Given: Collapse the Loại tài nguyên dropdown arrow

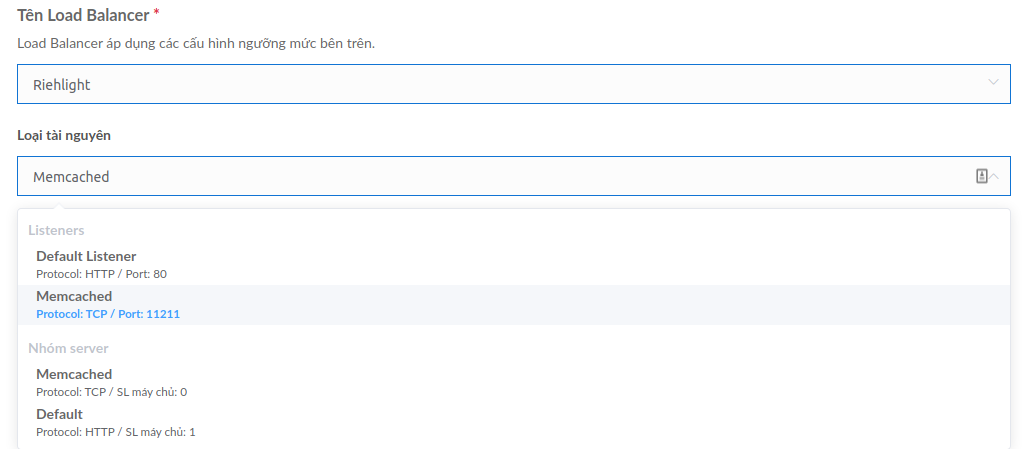Looking at the screenshot, I should (x=994, y=176).
